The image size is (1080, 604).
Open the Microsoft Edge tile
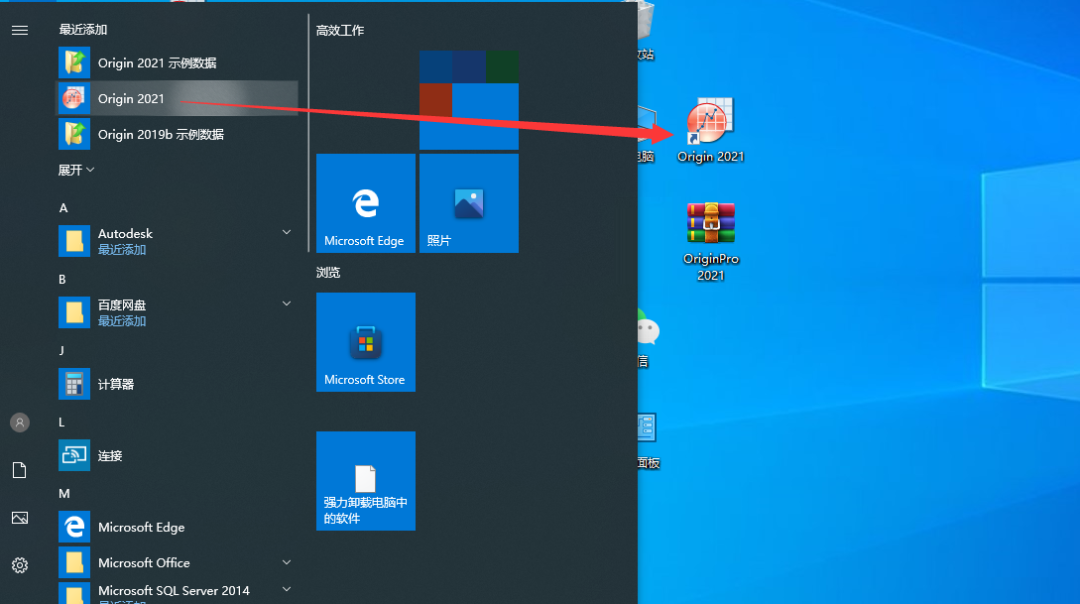coord(365,203)
